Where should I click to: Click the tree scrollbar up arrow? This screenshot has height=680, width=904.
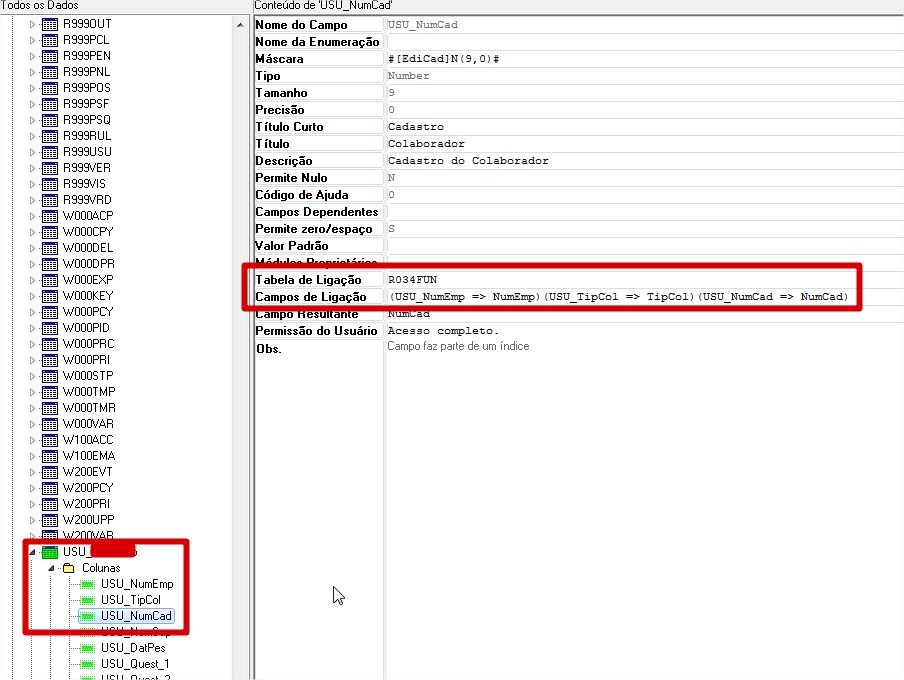click(x=240, y=24)
